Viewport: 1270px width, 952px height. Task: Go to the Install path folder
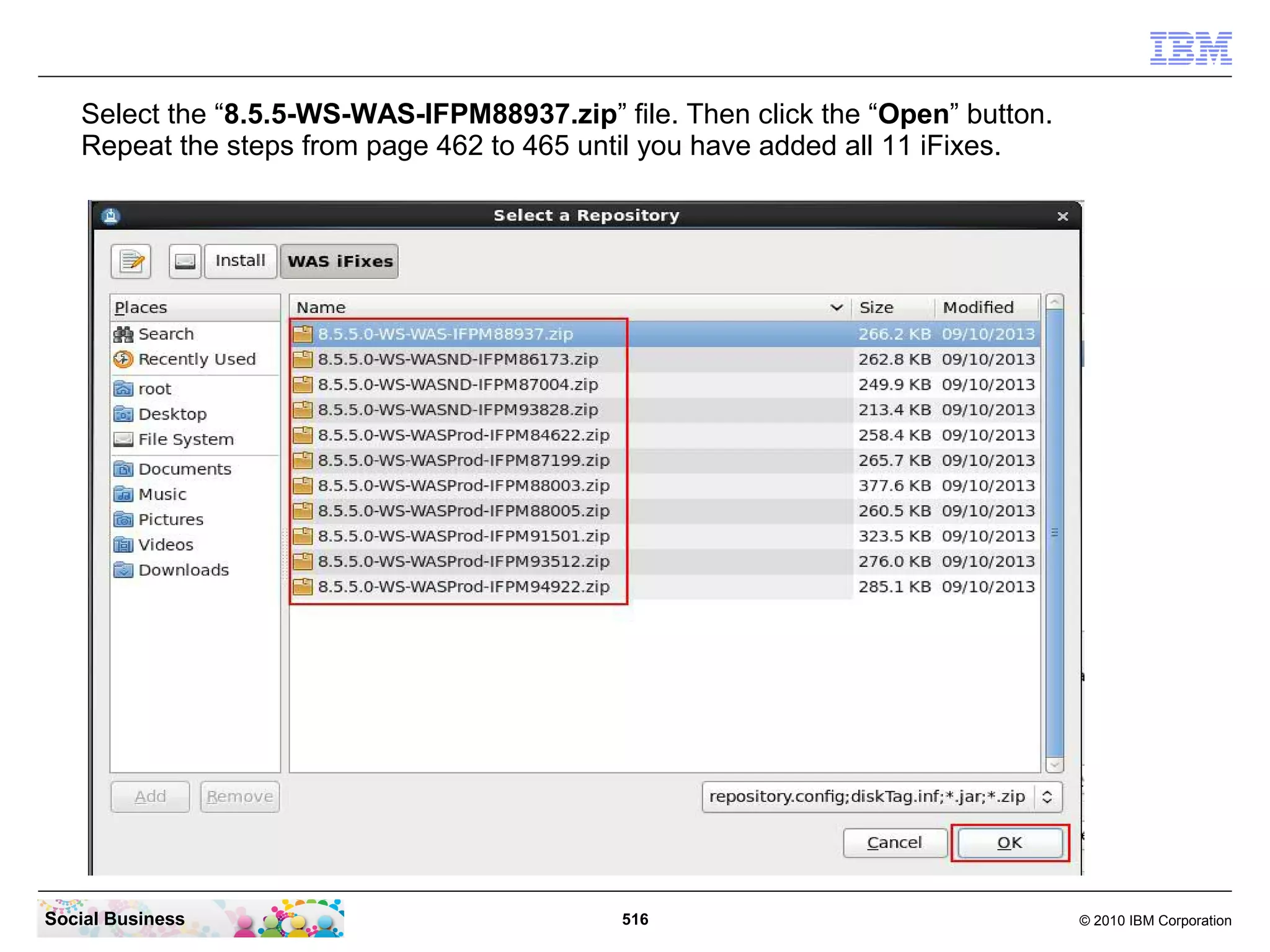[241, 261]
